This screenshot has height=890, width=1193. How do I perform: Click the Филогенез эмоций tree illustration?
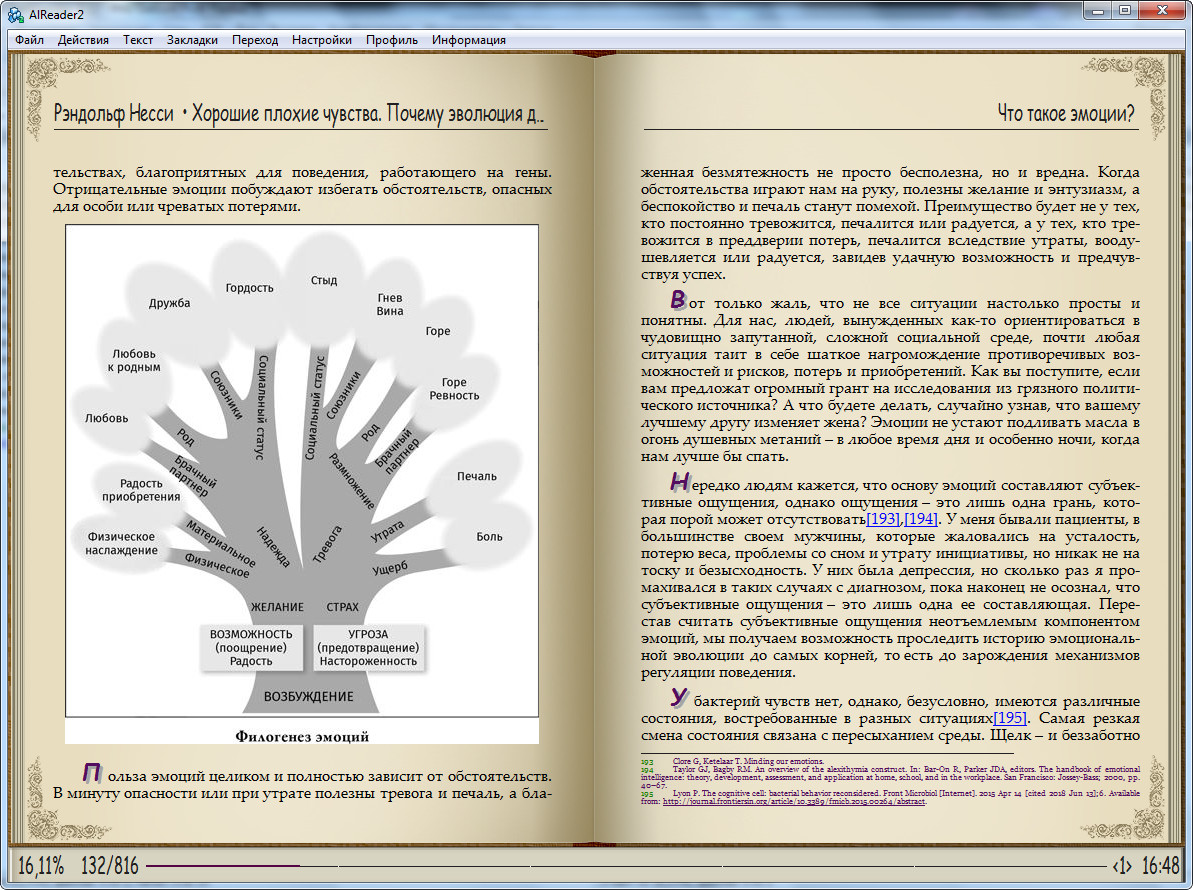[x=302, y=471]
